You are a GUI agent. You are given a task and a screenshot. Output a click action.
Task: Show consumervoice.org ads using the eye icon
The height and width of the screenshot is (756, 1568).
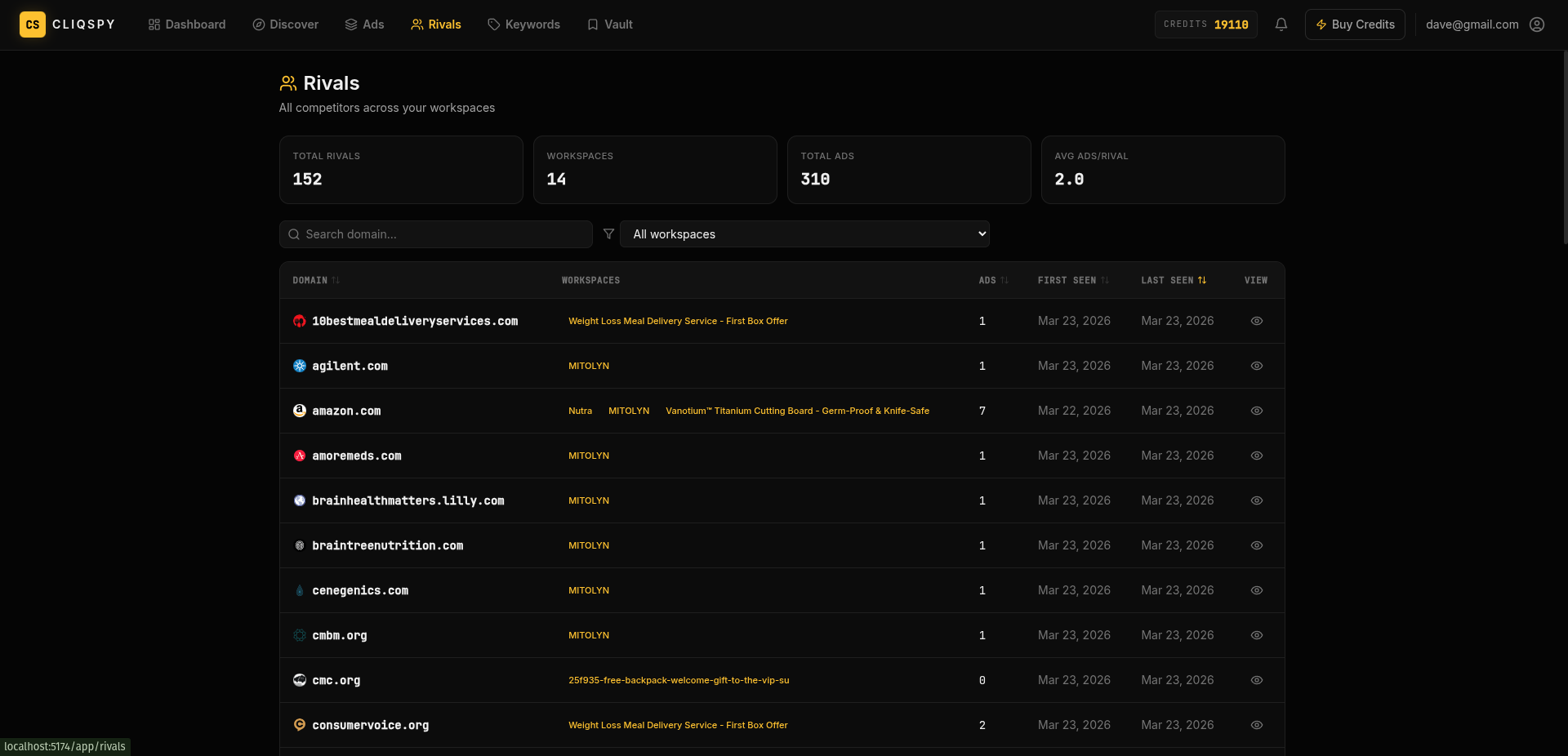1256,725
